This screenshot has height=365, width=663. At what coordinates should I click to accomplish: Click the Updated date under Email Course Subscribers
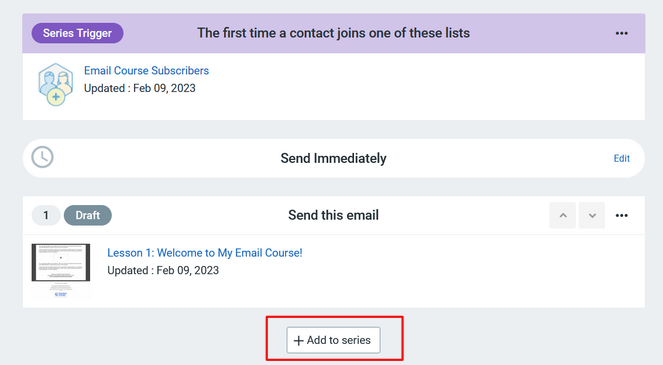tap(140, 88)
